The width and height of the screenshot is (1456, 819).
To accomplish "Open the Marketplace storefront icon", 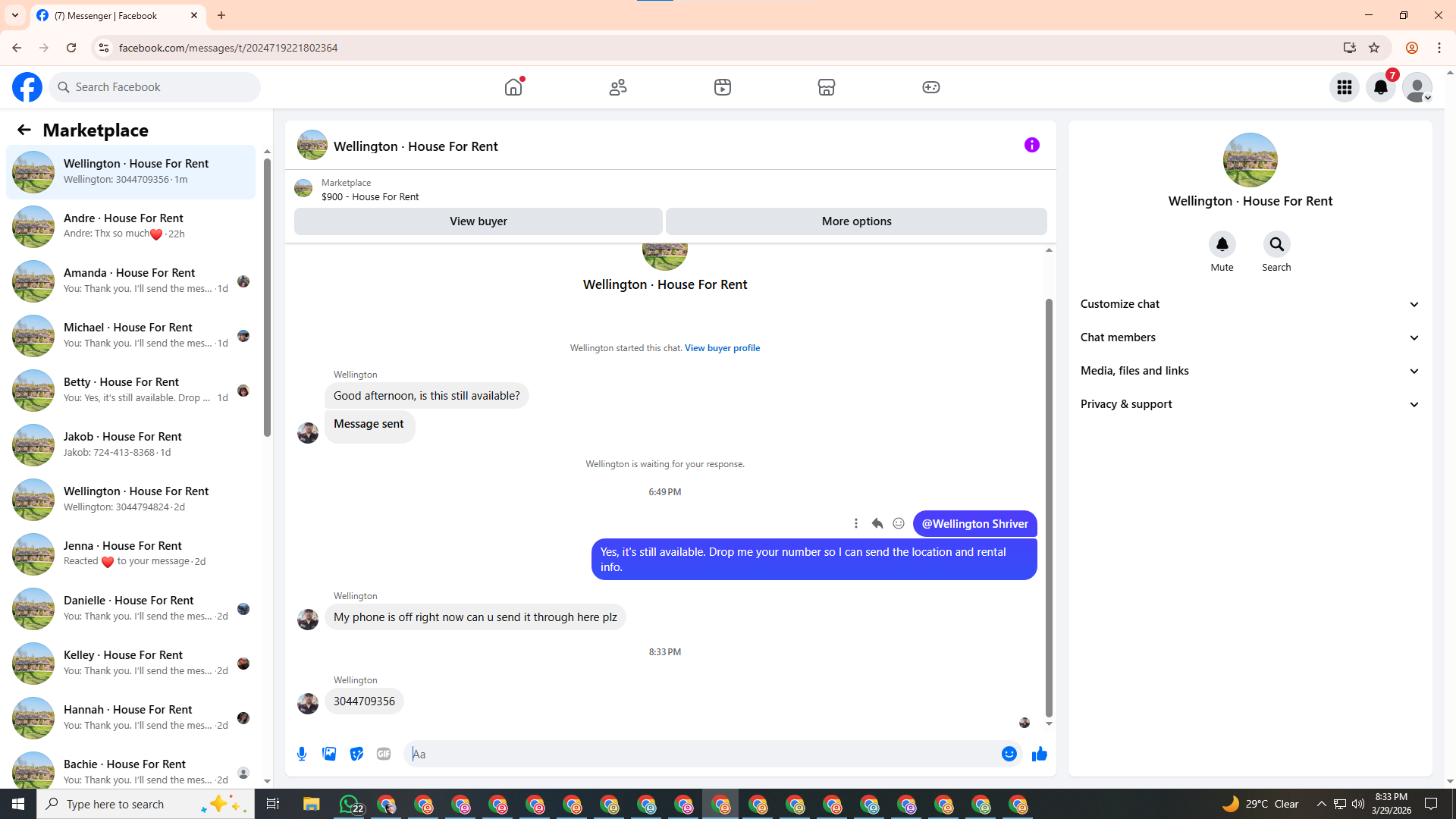I will click(827, 87).
